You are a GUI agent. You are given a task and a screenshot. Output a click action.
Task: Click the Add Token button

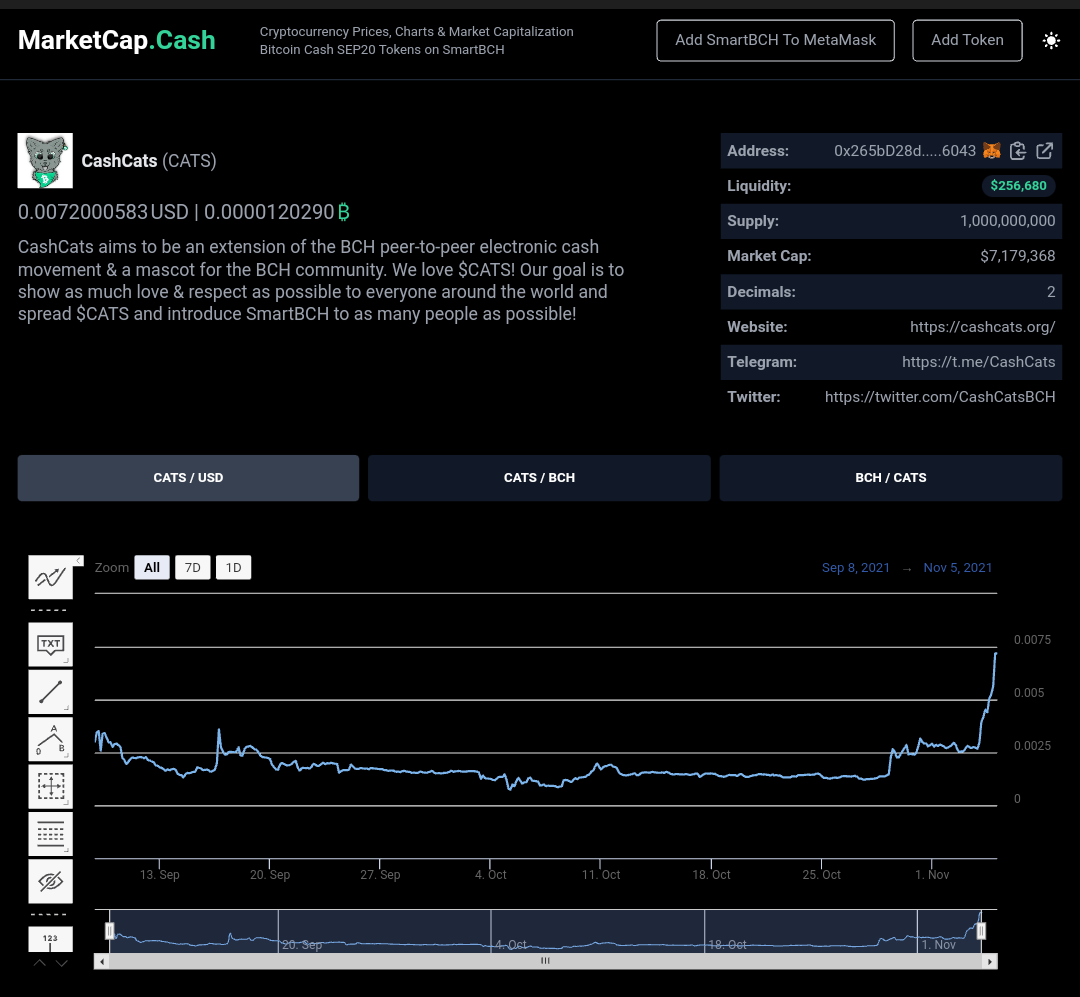967,41
